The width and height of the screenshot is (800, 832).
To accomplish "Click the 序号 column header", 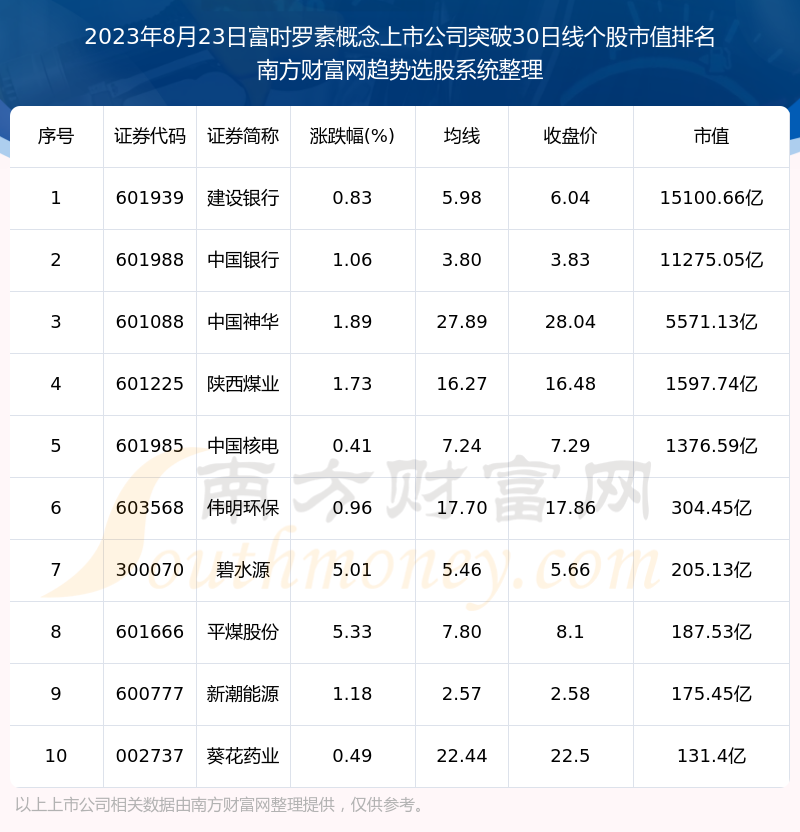I will tap(56, 136).
